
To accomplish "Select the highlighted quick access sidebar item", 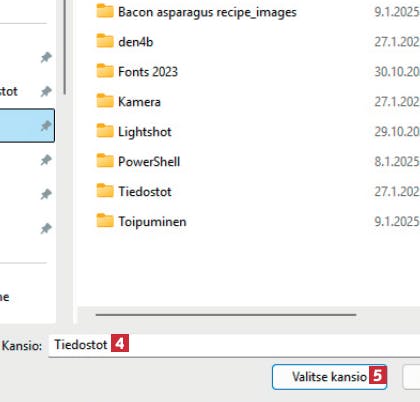I will click(27, 126).
